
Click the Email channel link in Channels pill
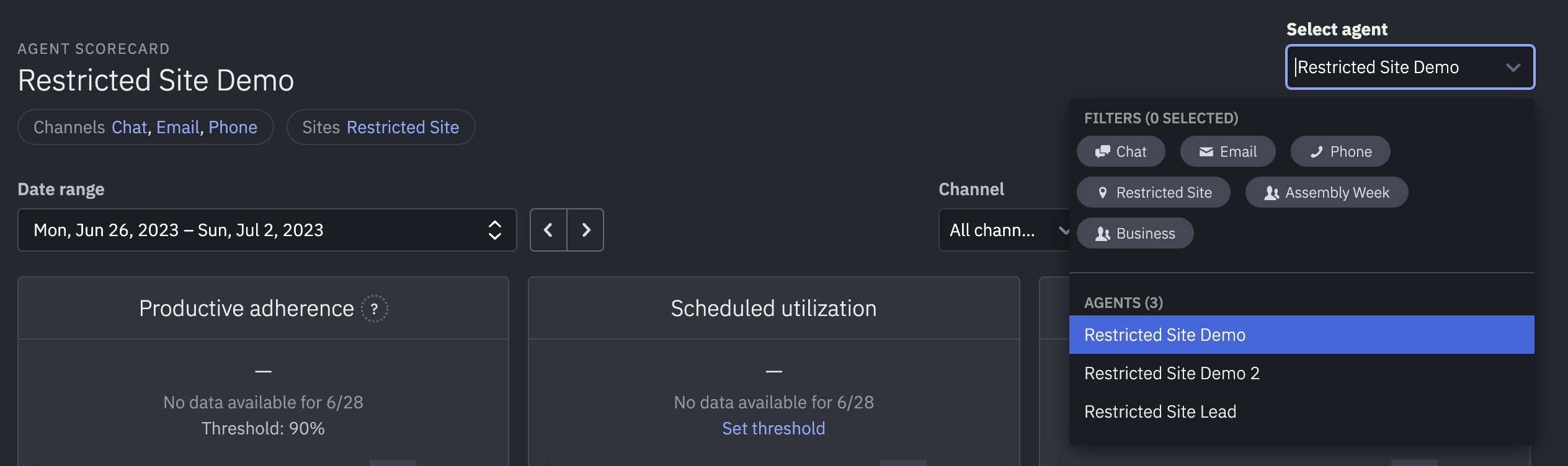(x=178, y=127)
